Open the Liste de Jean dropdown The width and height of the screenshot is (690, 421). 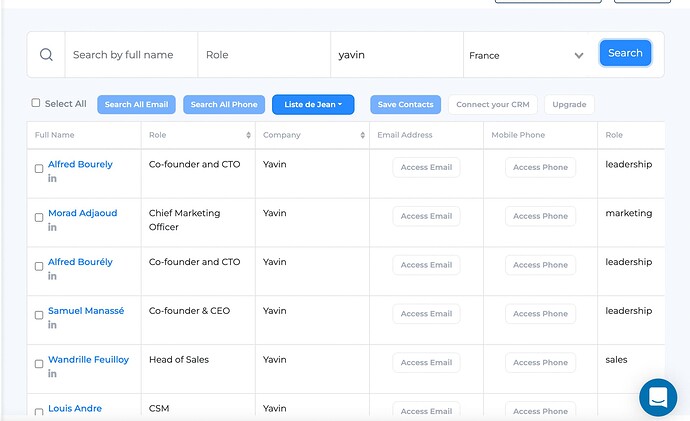tap(313, 105)
